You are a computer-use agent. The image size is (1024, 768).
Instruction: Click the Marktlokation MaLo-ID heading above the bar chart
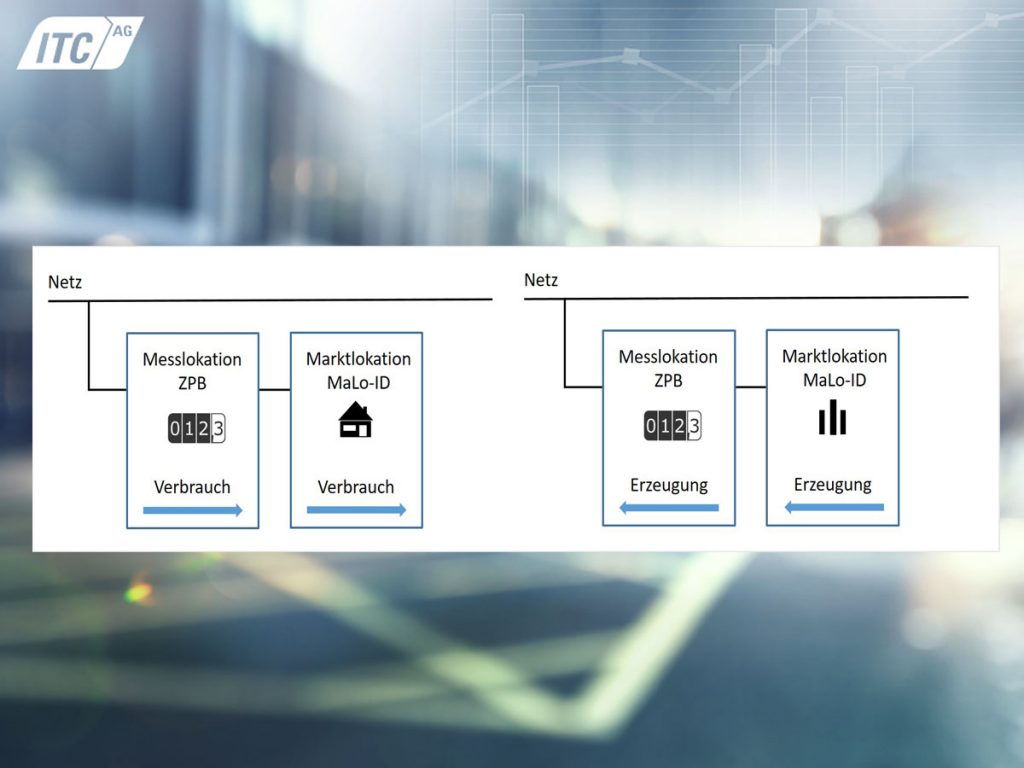[x=833, y=367]
